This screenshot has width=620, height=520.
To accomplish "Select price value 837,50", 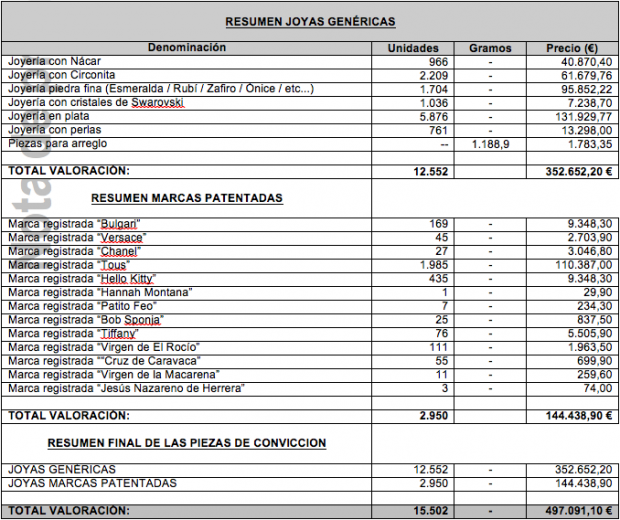I will coord(594,320).
